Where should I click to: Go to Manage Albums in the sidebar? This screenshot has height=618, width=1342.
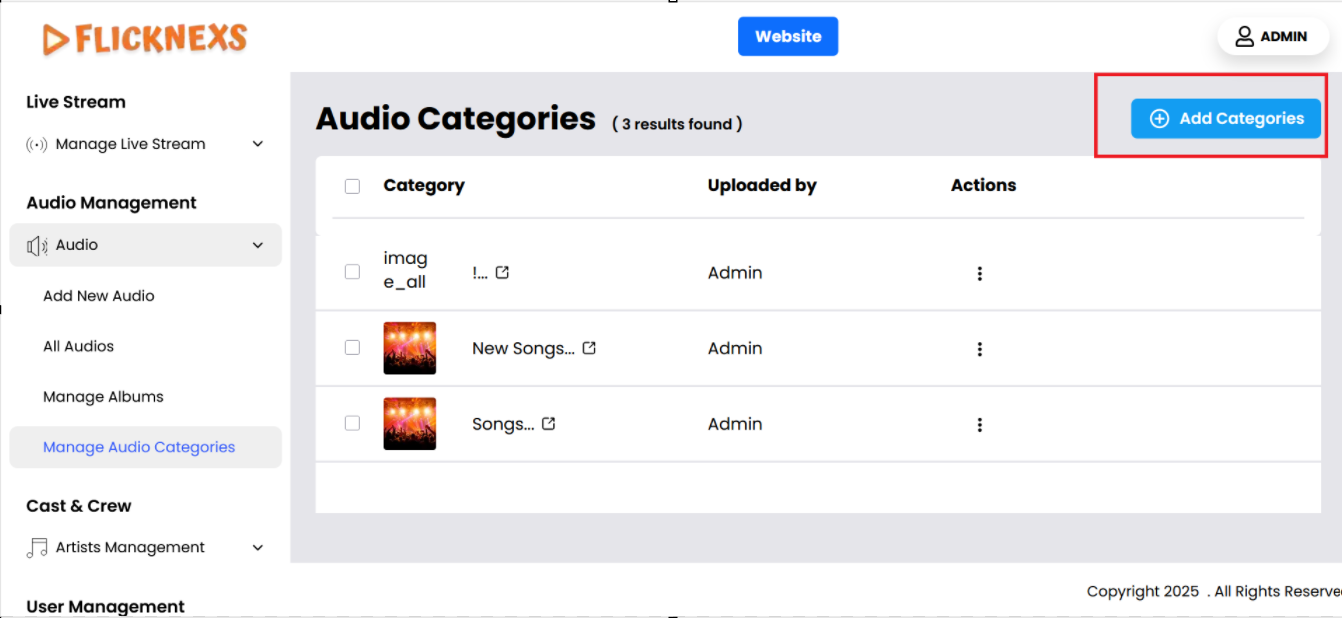tap(103, 397)
